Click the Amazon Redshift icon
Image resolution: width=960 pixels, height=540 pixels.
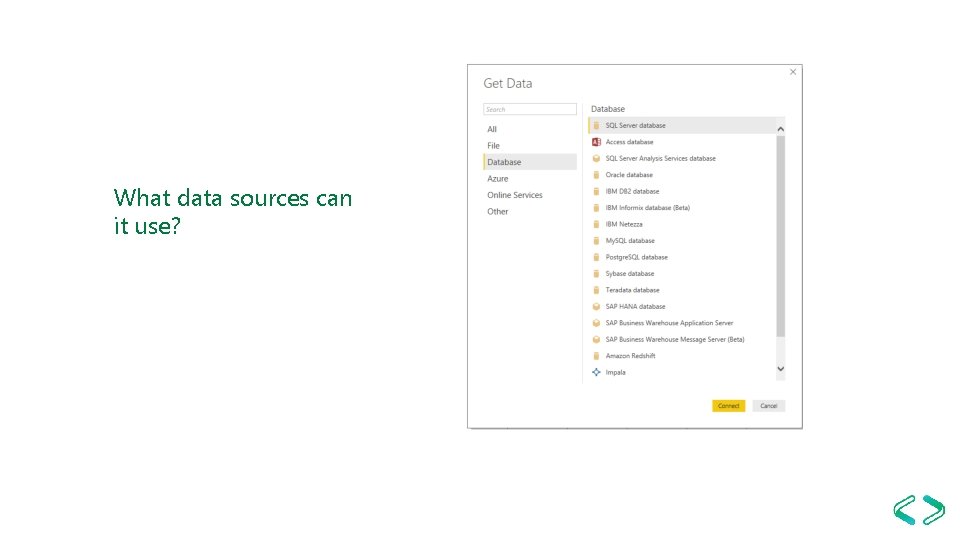click(596, 356)
